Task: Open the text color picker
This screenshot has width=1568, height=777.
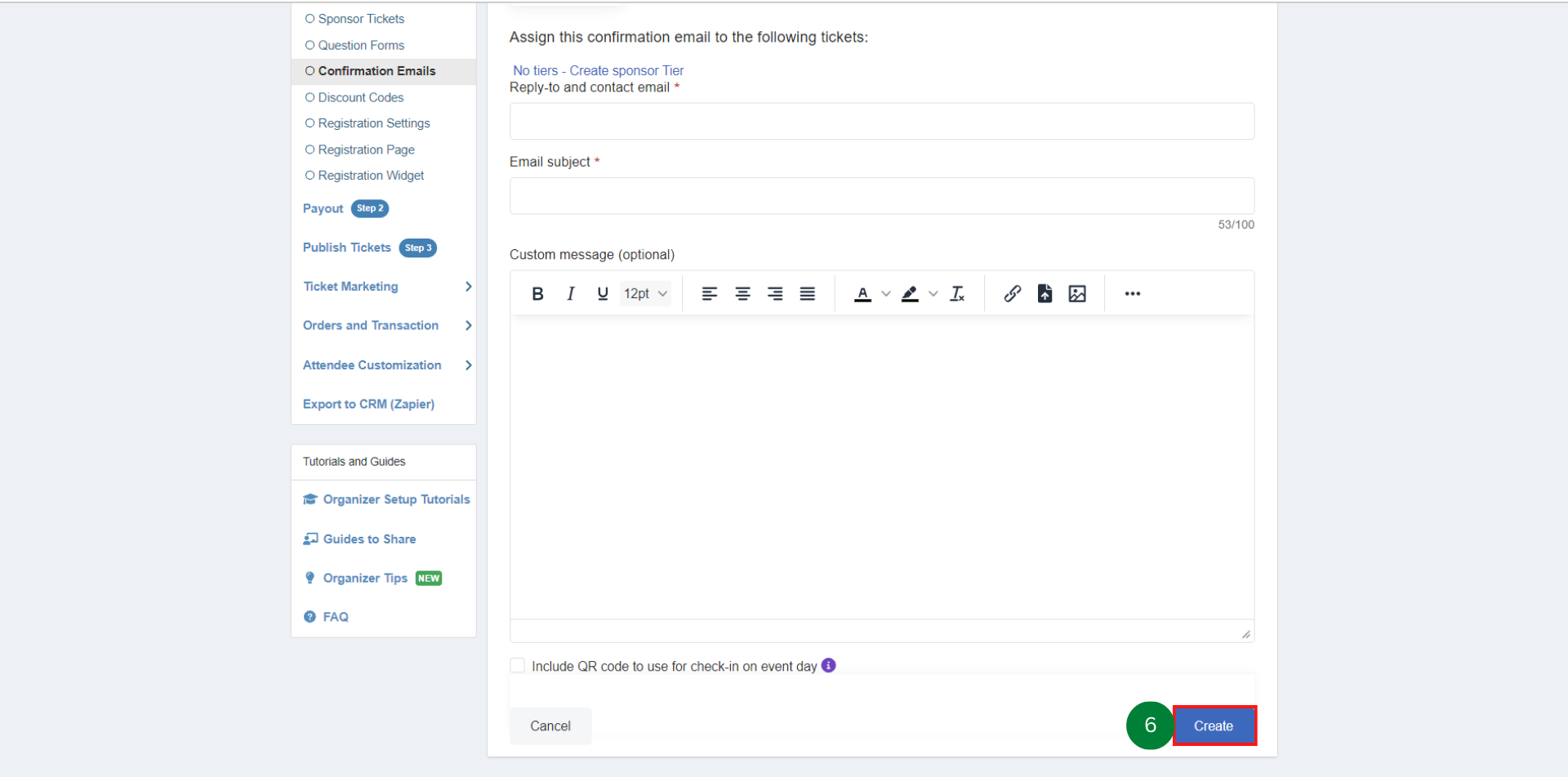Action: point(863,293)
